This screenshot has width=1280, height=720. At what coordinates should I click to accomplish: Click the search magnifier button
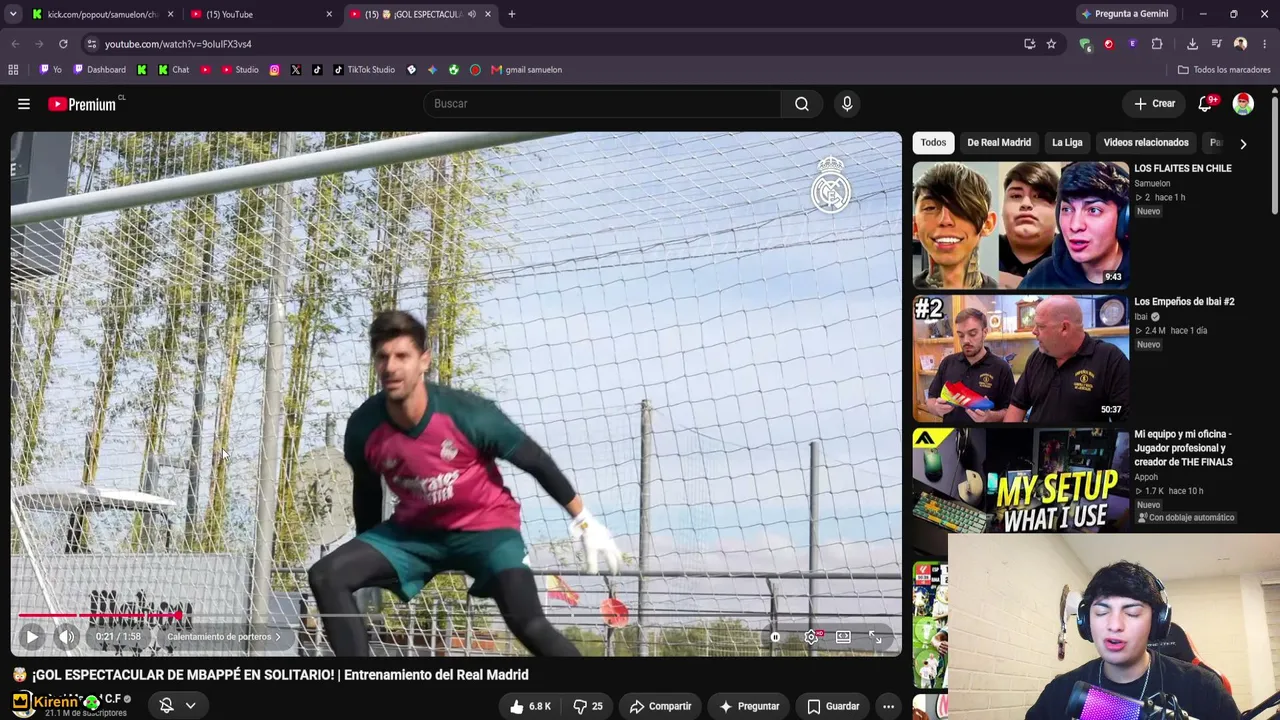pos(802,104)
